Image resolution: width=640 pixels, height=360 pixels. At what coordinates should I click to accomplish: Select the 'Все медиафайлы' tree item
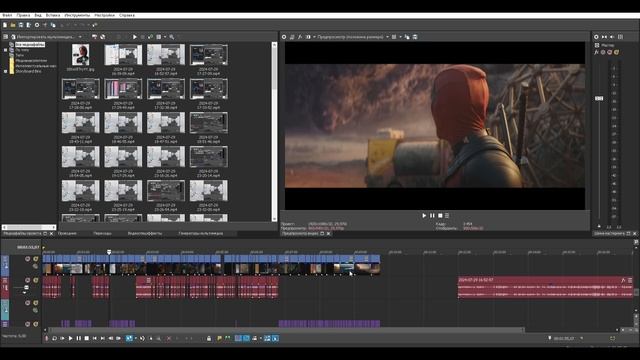30,44
